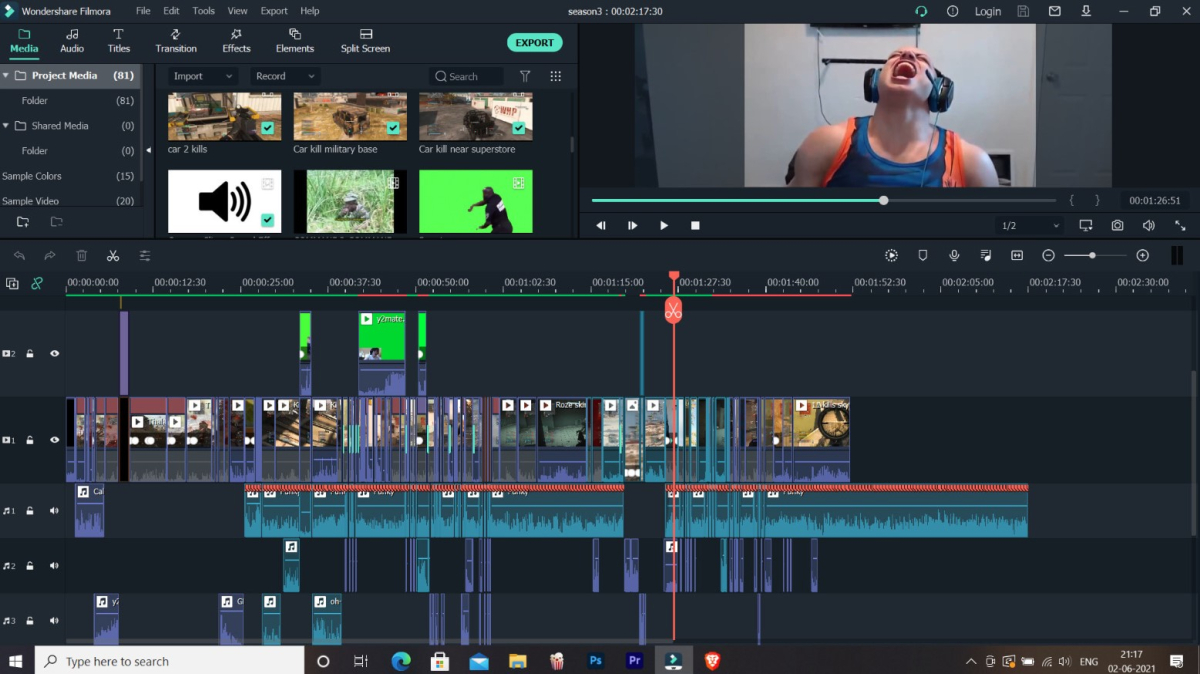1200x674 pixels.
Task: Open the Effects tab
Action: (x=236, y=40)
